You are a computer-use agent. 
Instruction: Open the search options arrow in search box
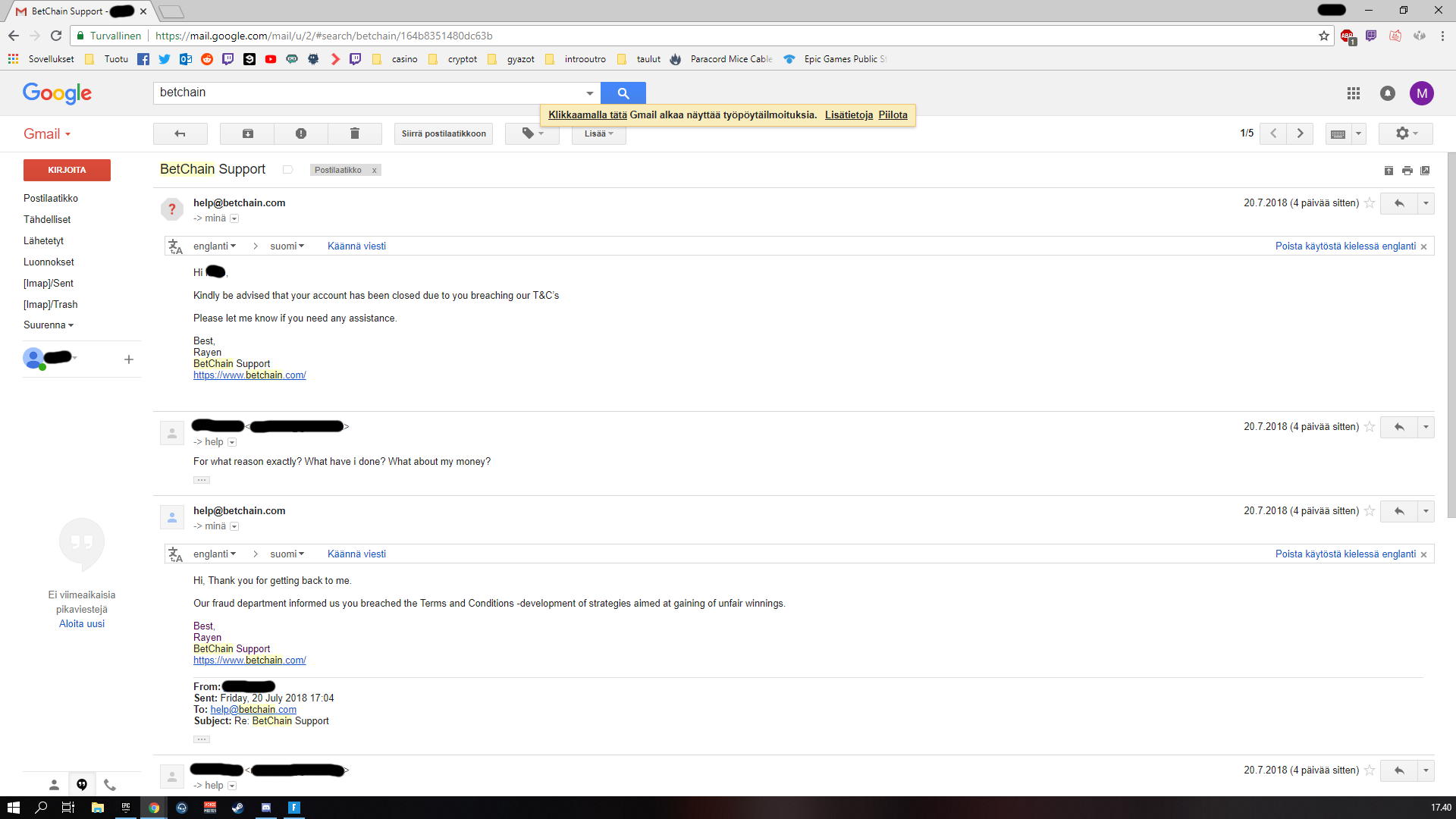point(589,93)
